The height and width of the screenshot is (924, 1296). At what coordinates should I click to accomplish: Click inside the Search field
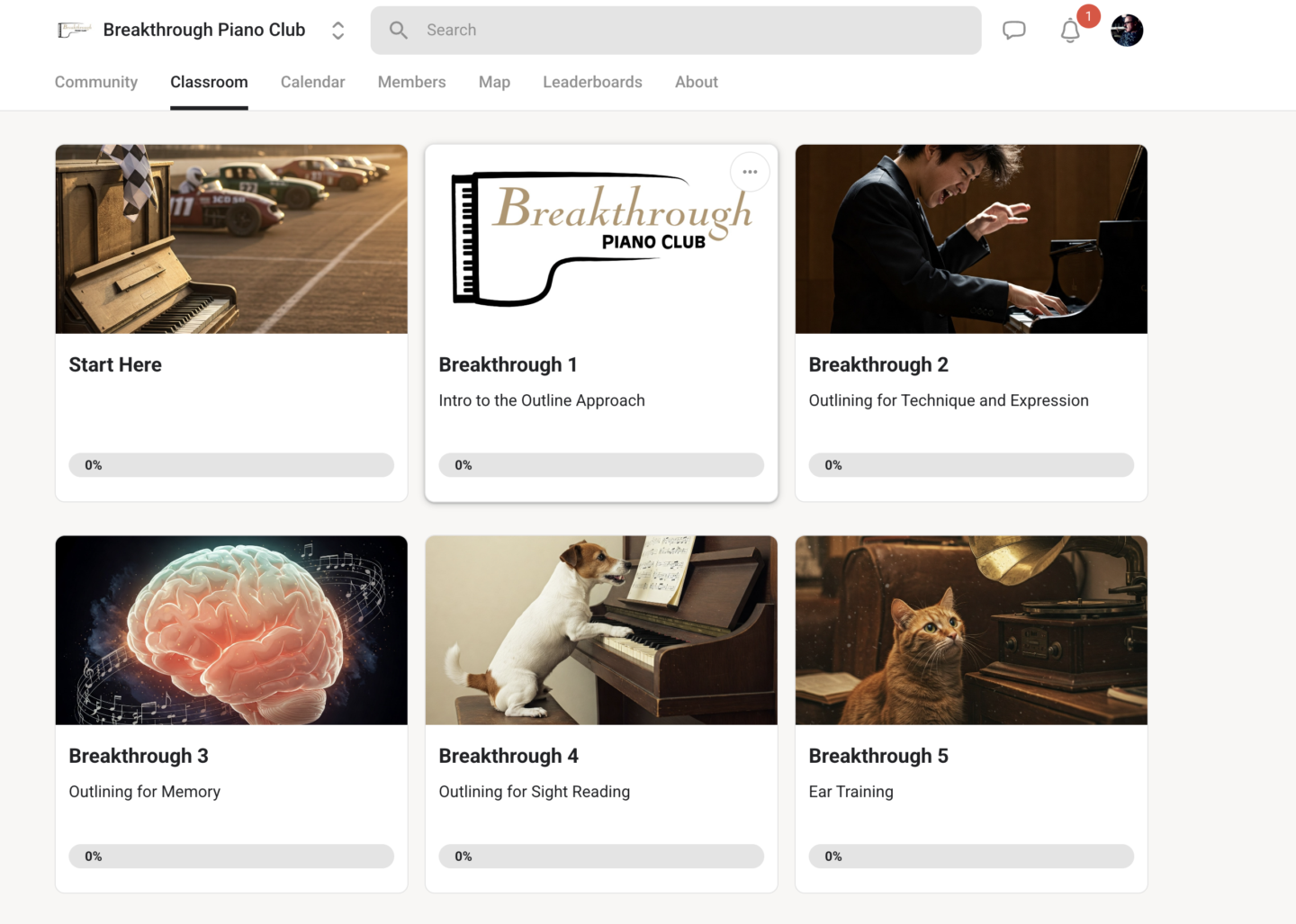(676, 31)
